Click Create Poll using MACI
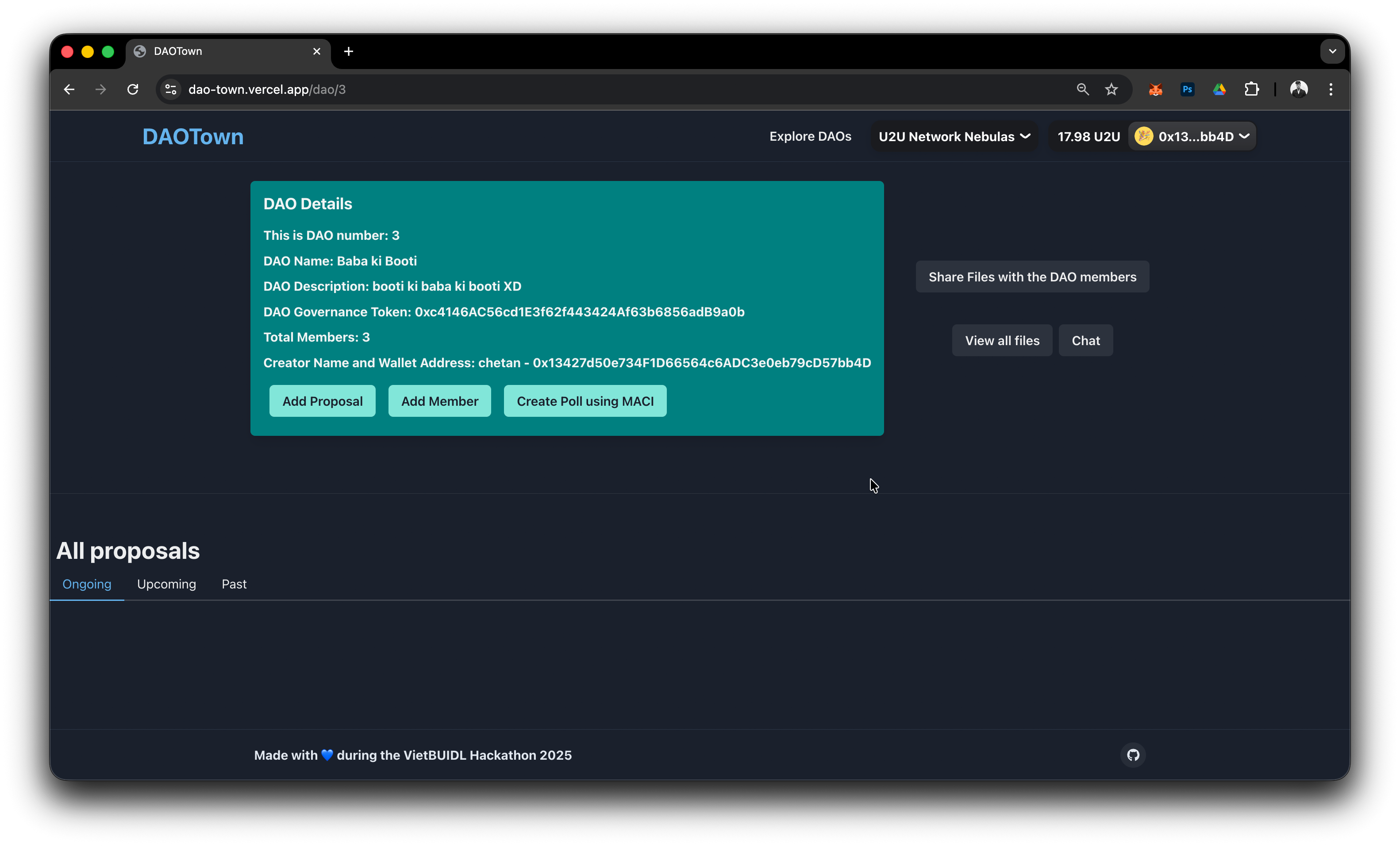Viewport: 1400px width, 846px height. coord(585,401)
